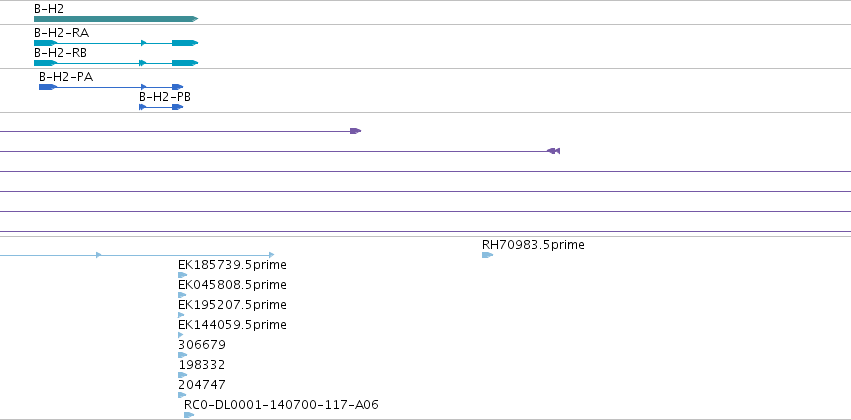The width and height of the screenshot is (851, 420).
Task: Click the RC0-DL0001-140700-117-A06 arrow glyph
Action: tap(189, 415)
